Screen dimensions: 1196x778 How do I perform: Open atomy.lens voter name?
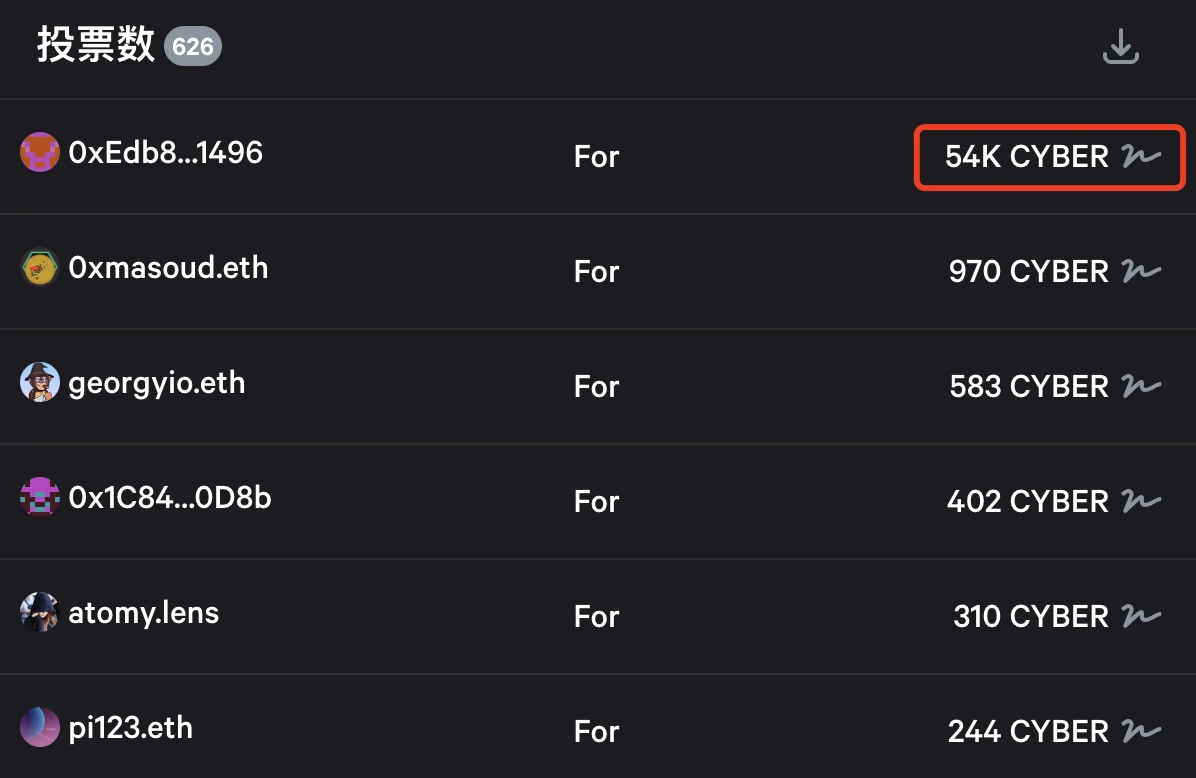click(143, 613)
